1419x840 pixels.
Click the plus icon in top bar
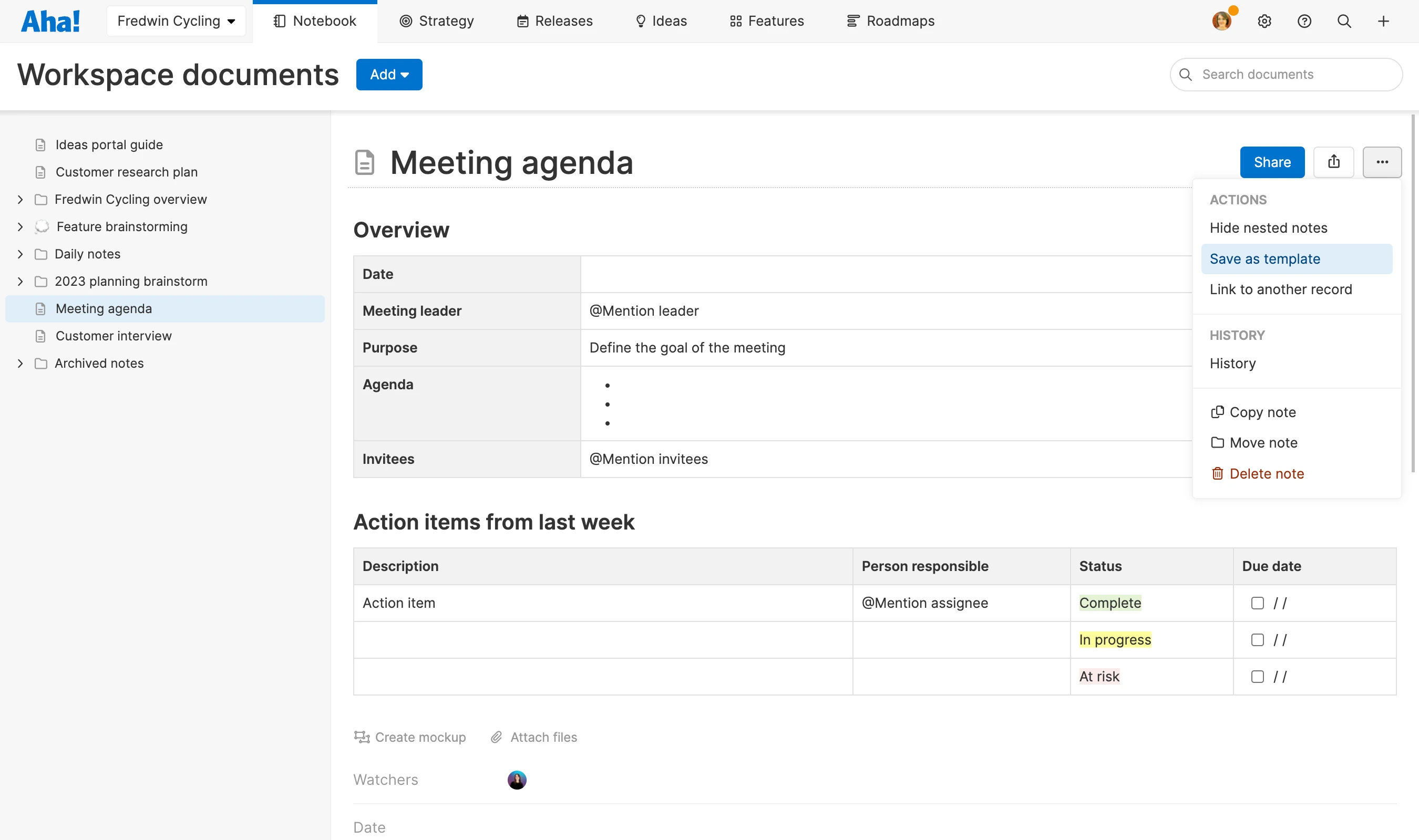pos(1383,22)
